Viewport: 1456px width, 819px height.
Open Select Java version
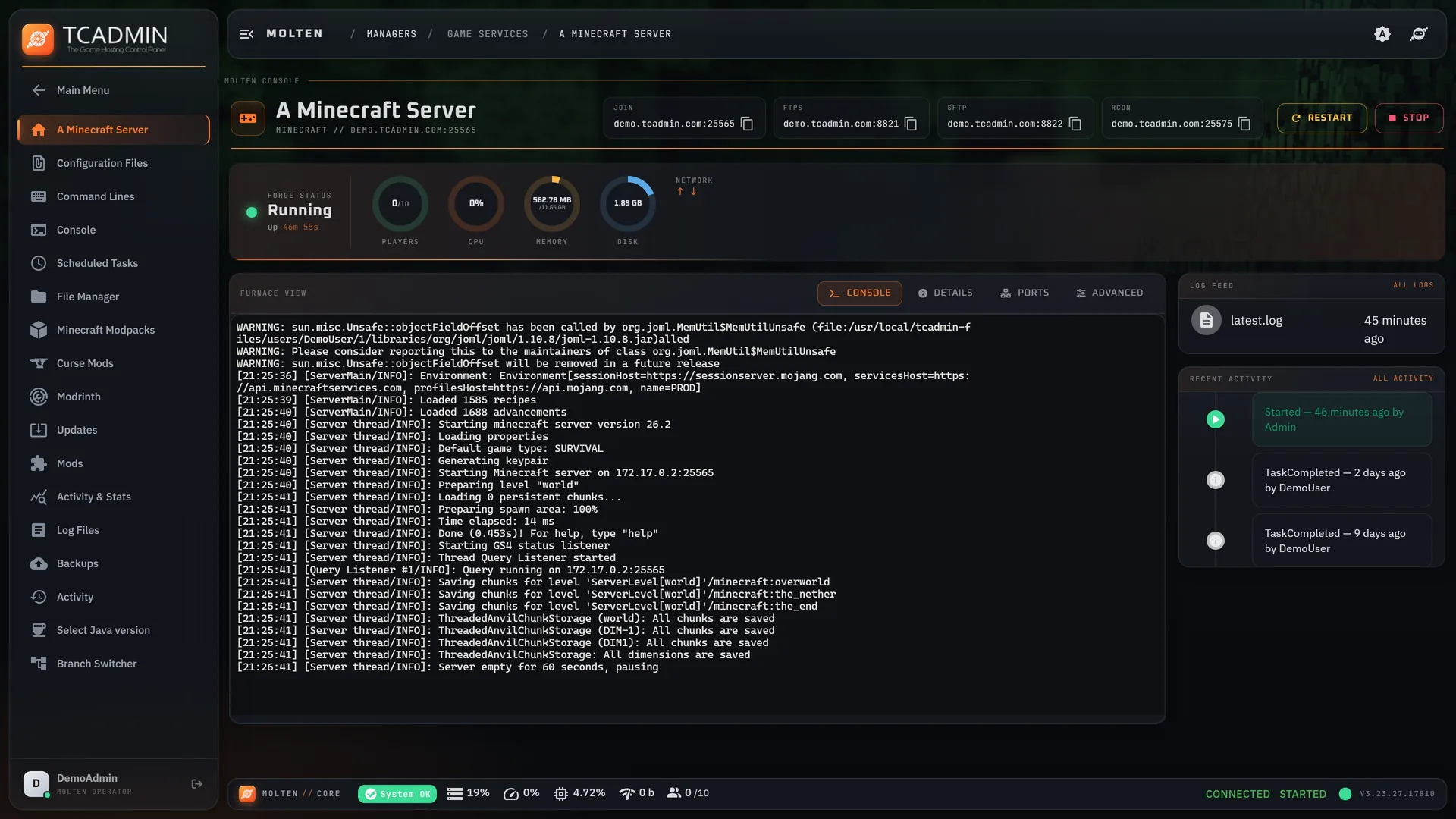[113, 630]
